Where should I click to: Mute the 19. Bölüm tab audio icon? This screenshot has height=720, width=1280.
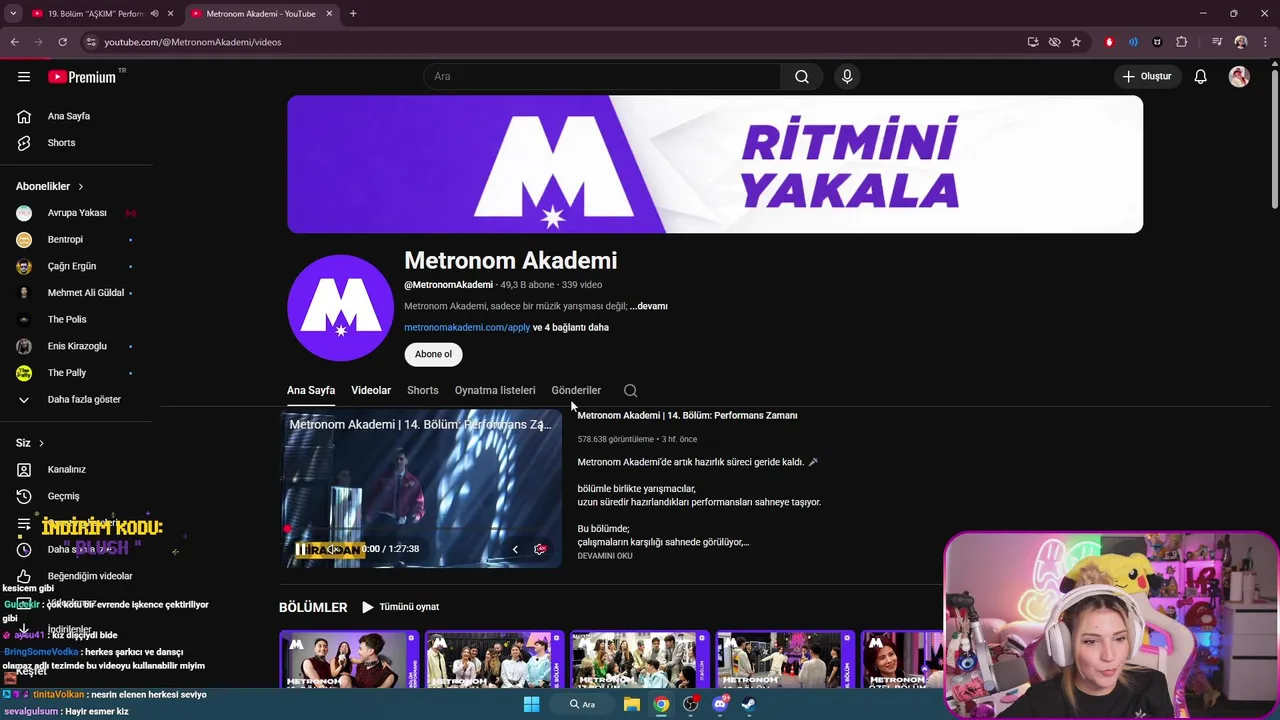154,14
